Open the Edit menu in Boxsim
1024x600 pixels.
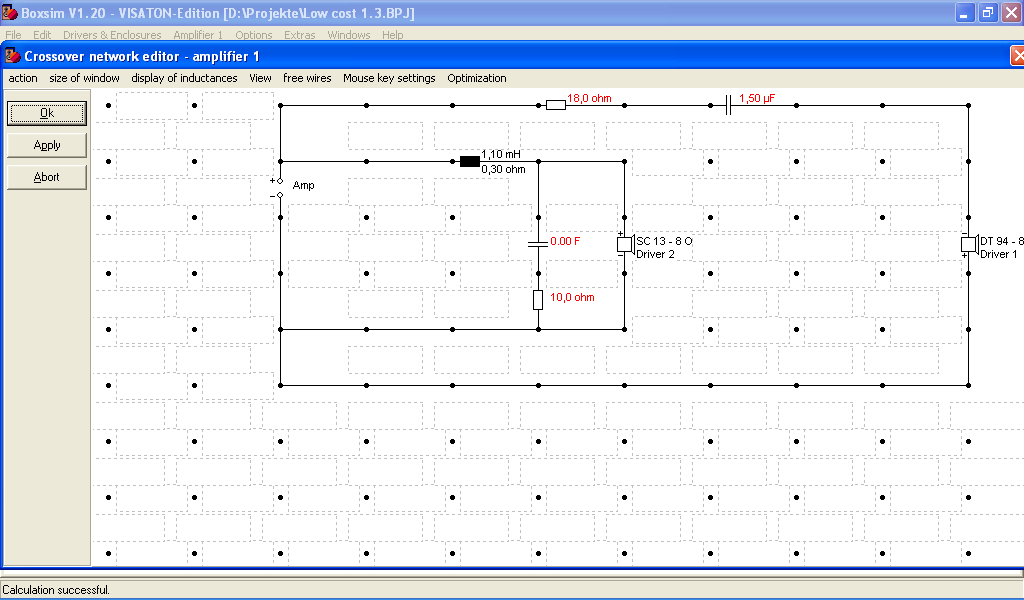pyautogui.click(x=42, y=35)
